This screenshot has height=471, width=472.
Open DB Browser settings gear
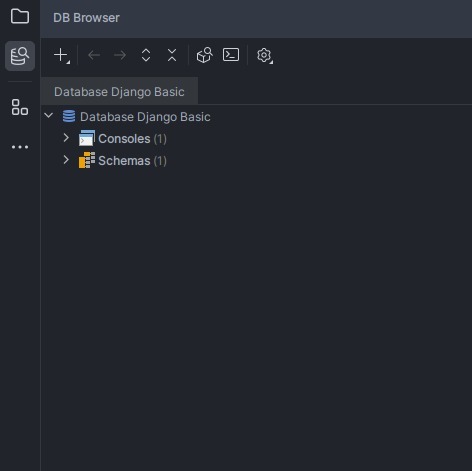(265, 56)
